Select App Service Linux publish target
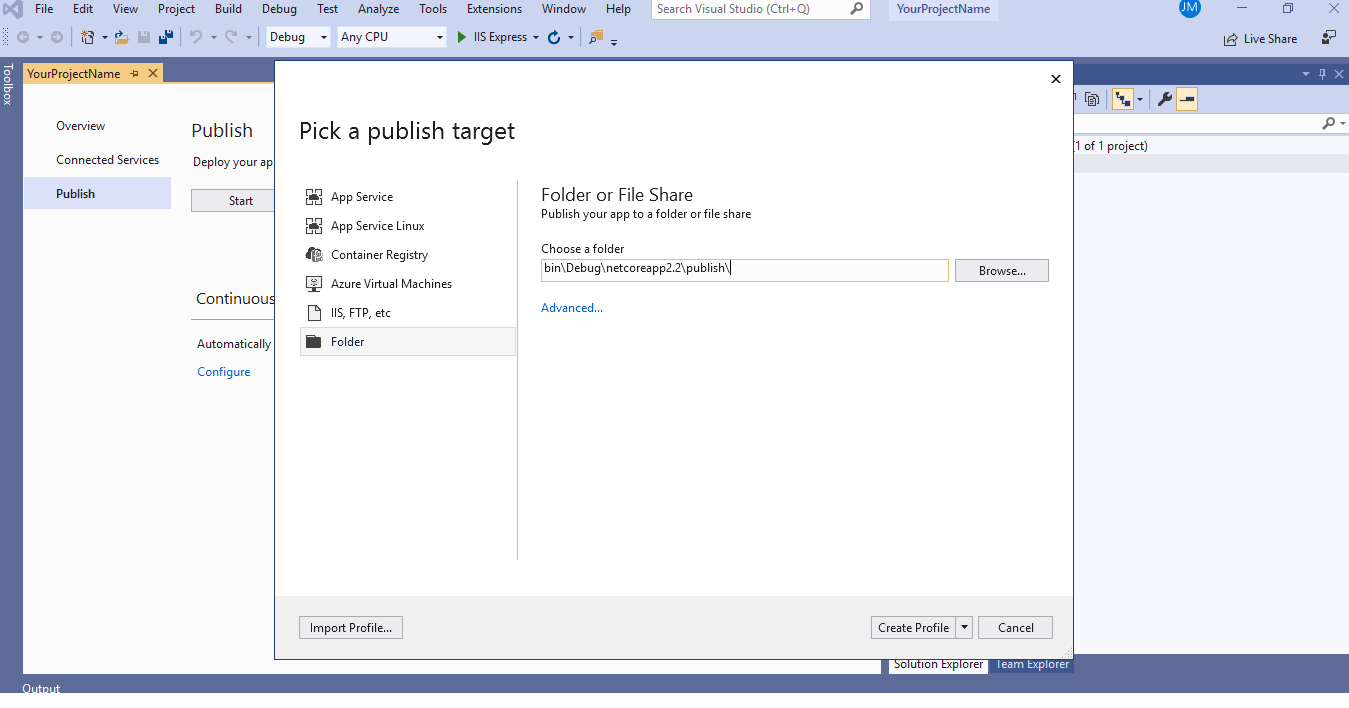The height and width of the screenshot is (708, 1349). [x=376, y=225]
